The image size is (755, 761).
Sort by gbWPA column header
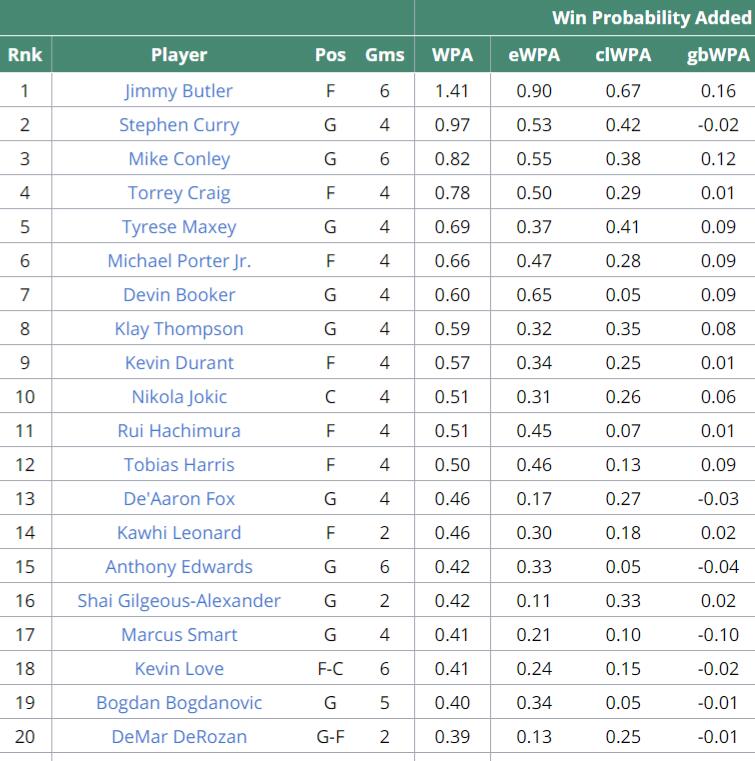point(718,55)
